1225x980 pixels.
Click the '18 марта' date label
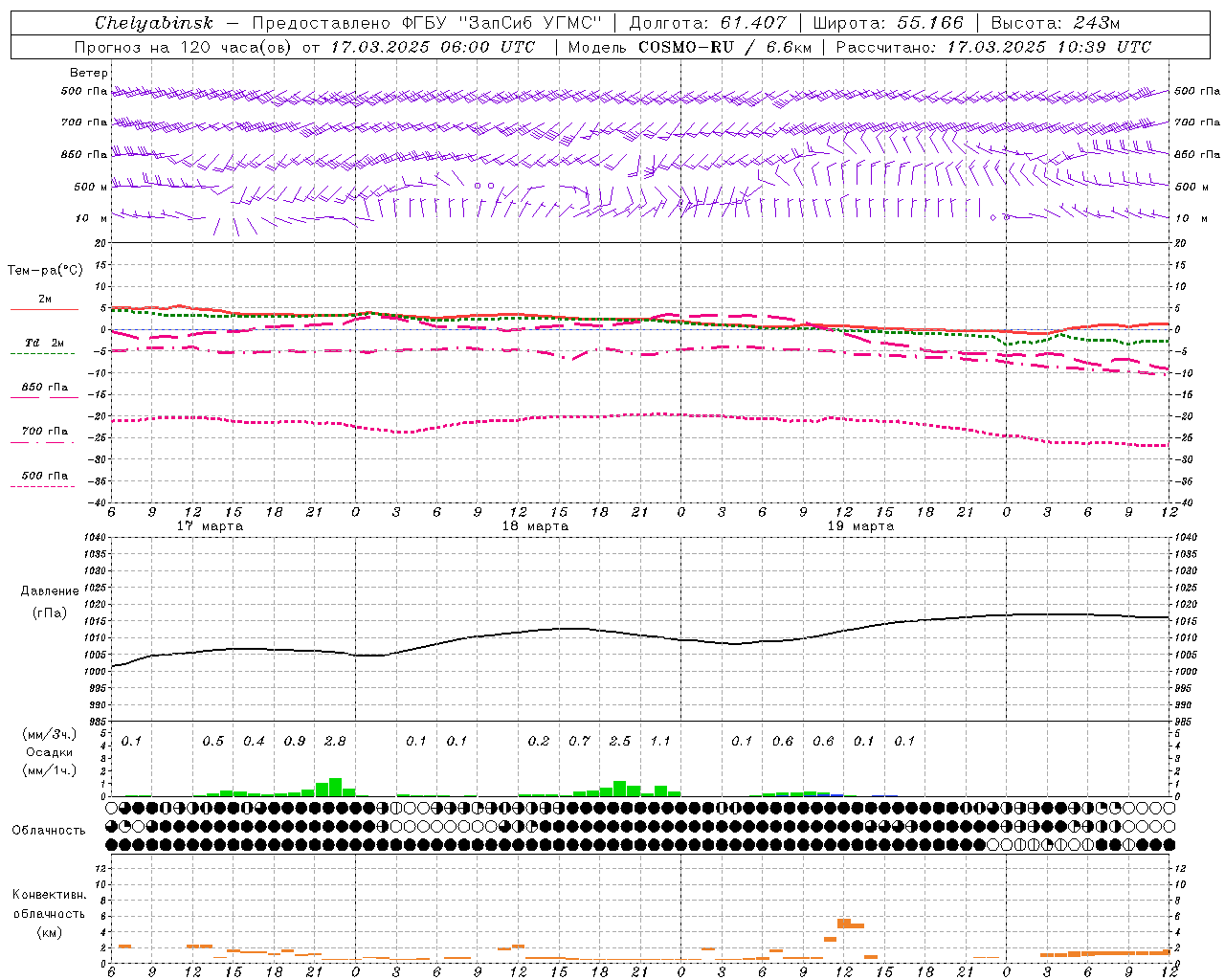(536, 526)
